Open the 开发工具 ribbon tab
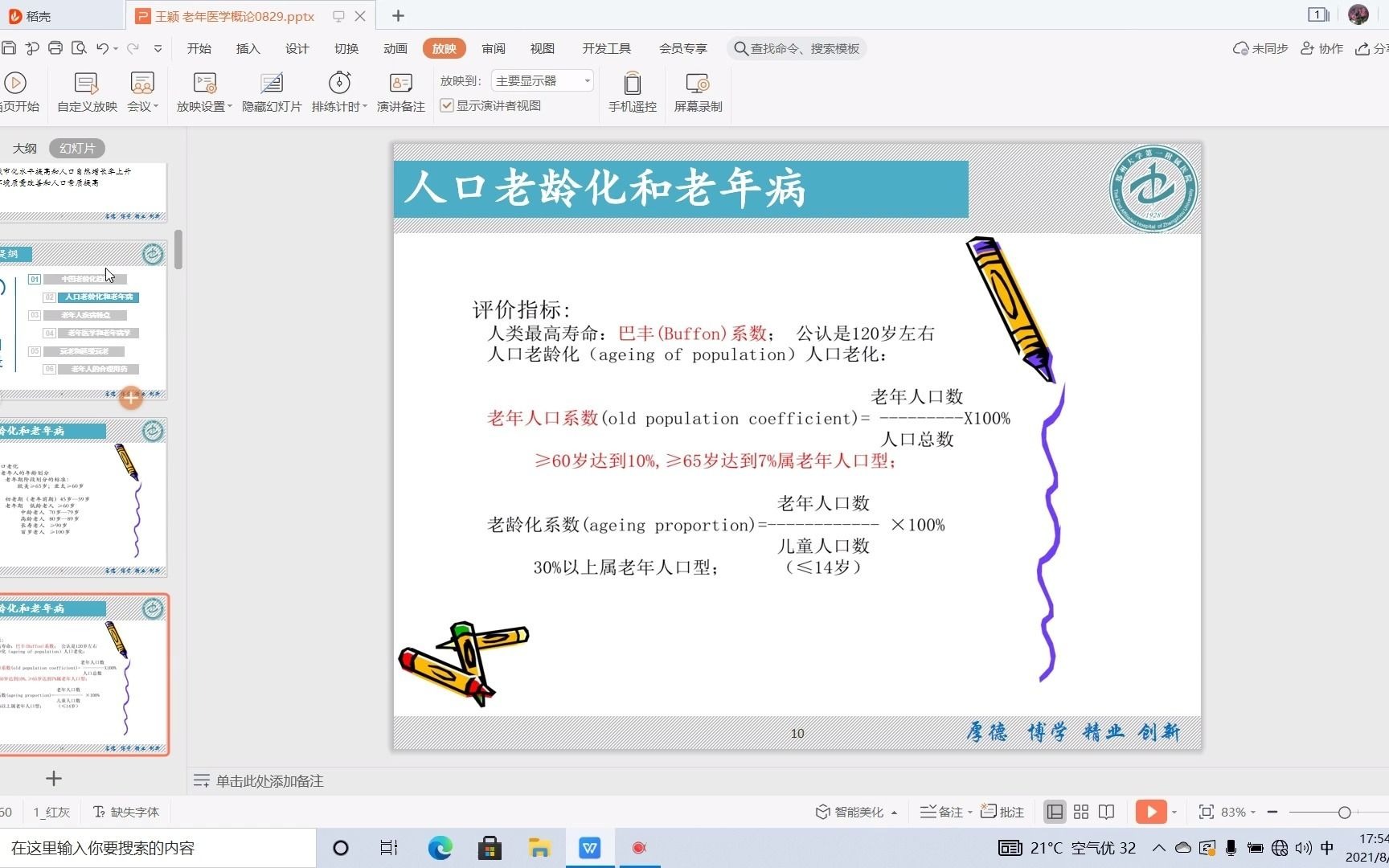 click(607, 48)
